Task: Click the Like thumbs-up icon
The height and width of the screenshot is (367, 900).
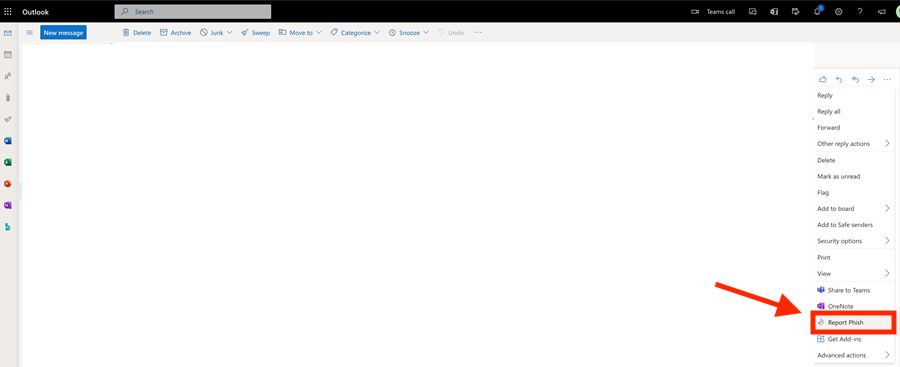Action: click(823, 79)
